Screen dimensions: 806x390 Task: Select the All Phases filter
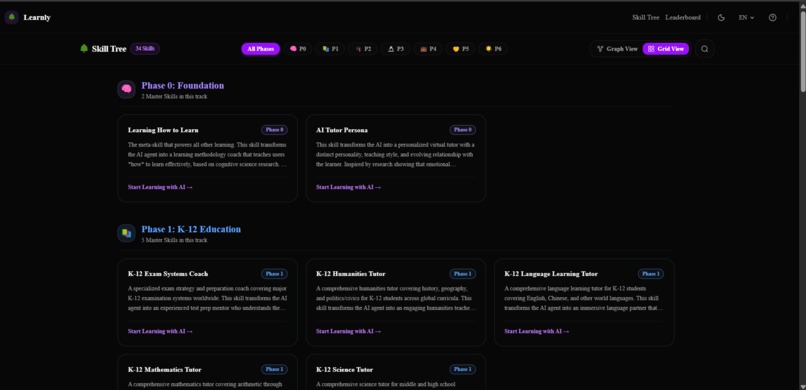[x=261, y=49]
